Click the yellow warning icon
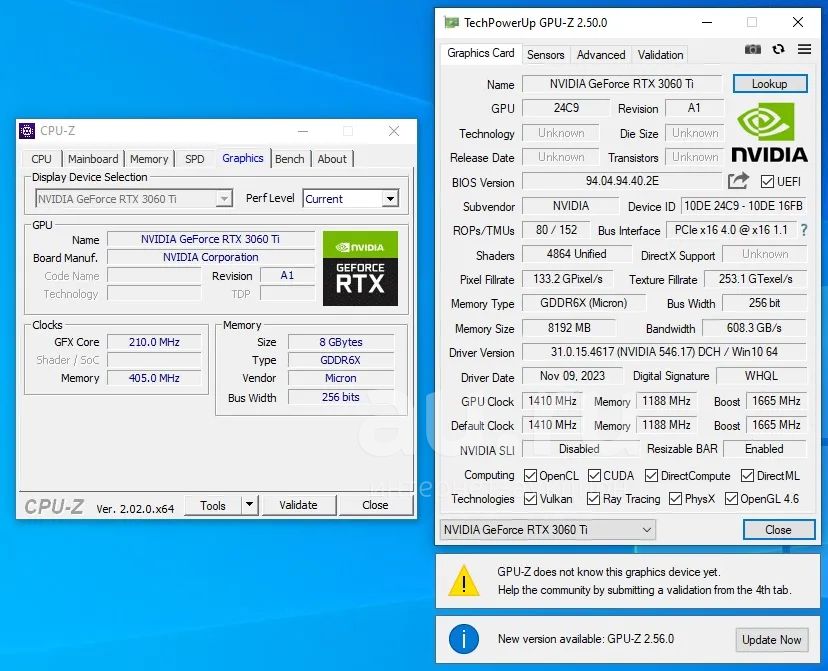This screenshot has width=828, height=671. (x=464, y=580)
